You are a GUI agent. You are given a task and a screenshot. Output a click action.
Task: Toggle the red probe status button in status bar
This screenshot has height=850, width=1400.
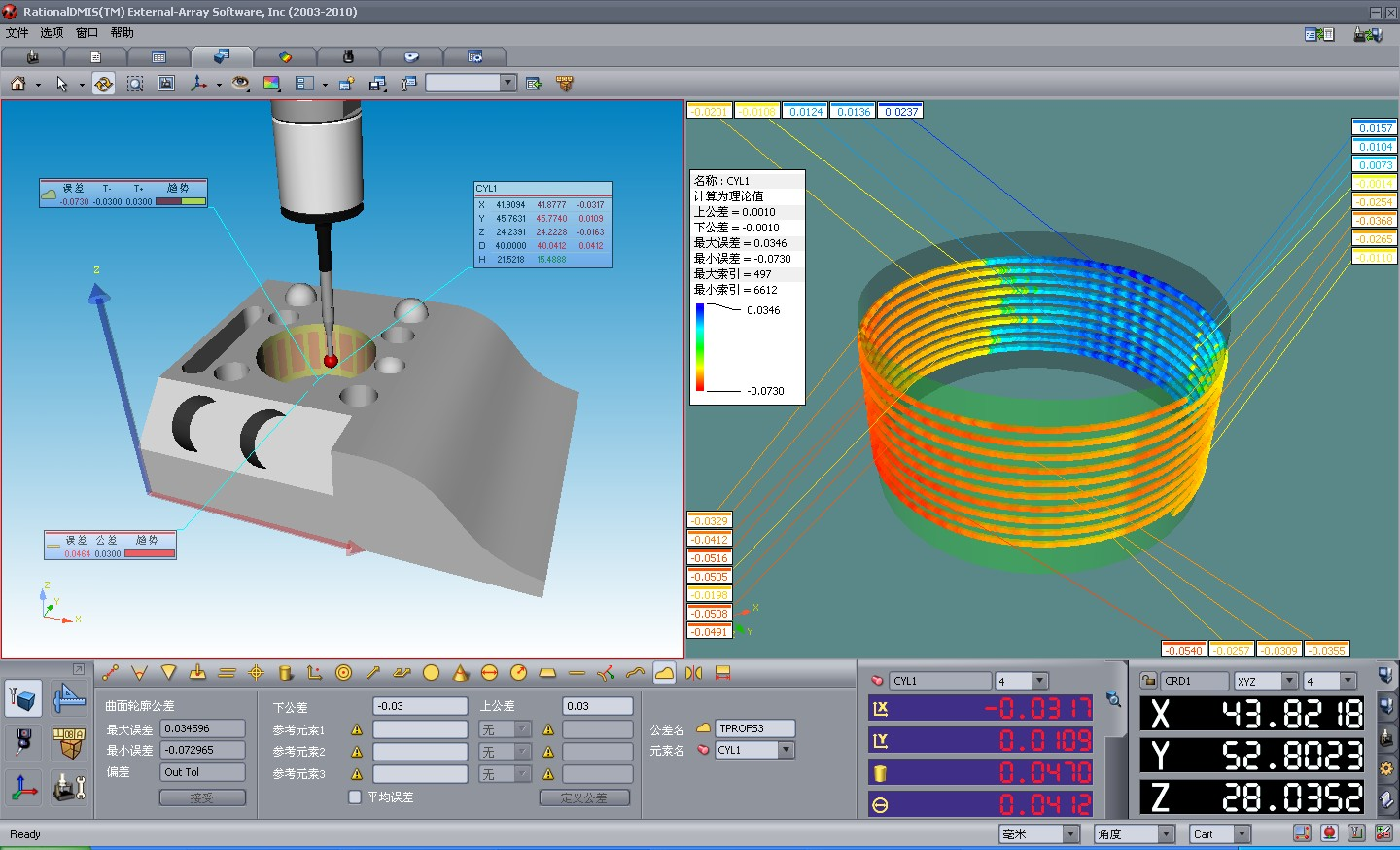1330,833
